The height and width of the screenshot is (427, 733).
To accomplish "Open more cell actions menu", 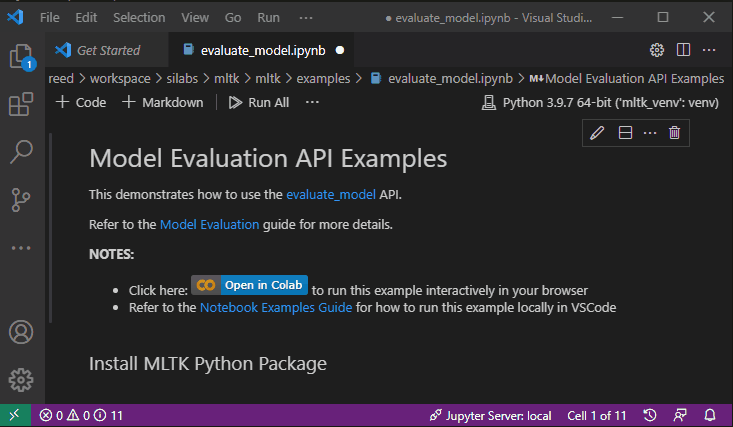I will [x=650, y=133].
